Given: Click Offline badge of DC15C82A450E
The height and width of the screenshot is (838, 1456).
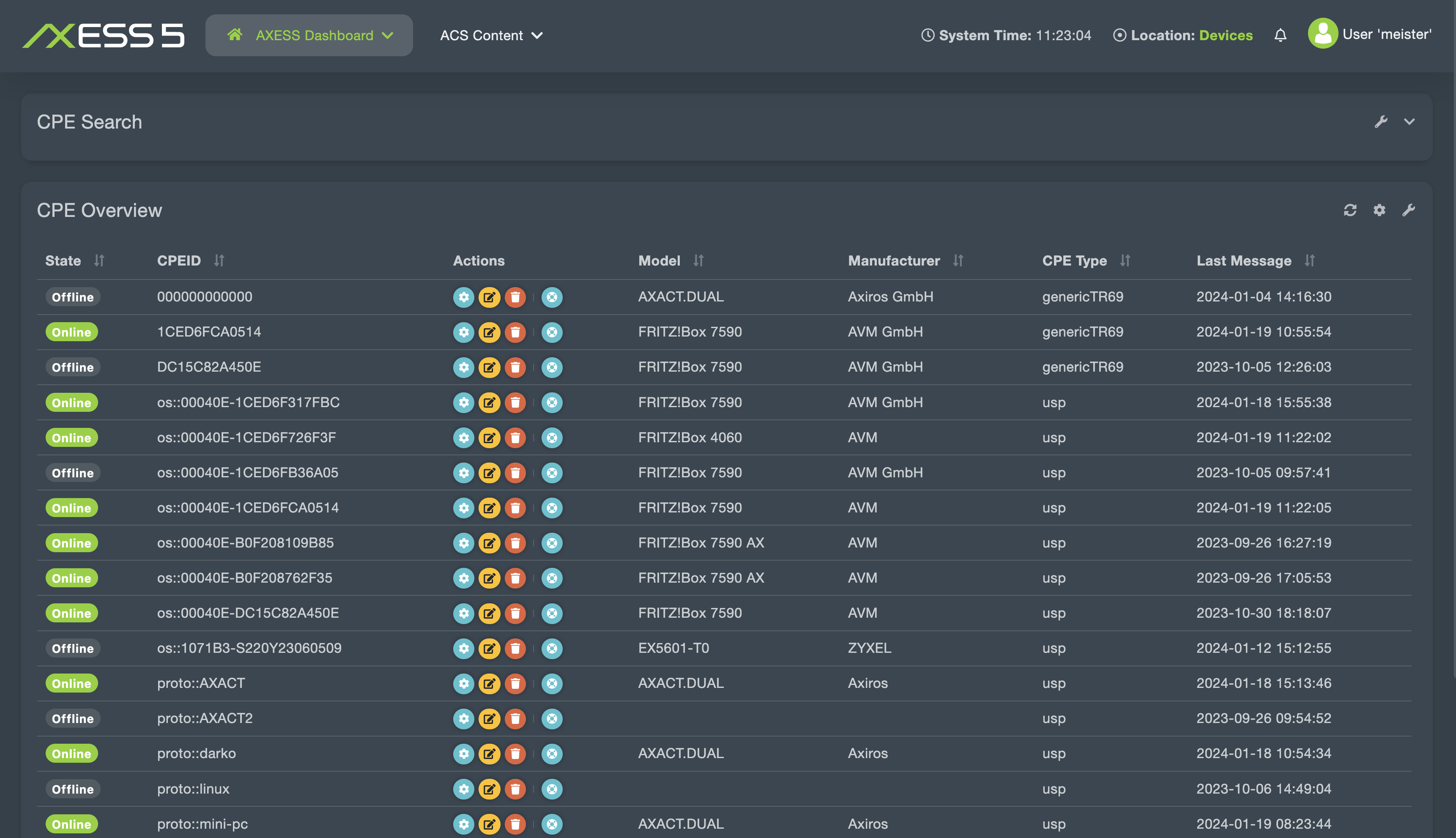Looking at the screenshot, I should pos(73,367).
